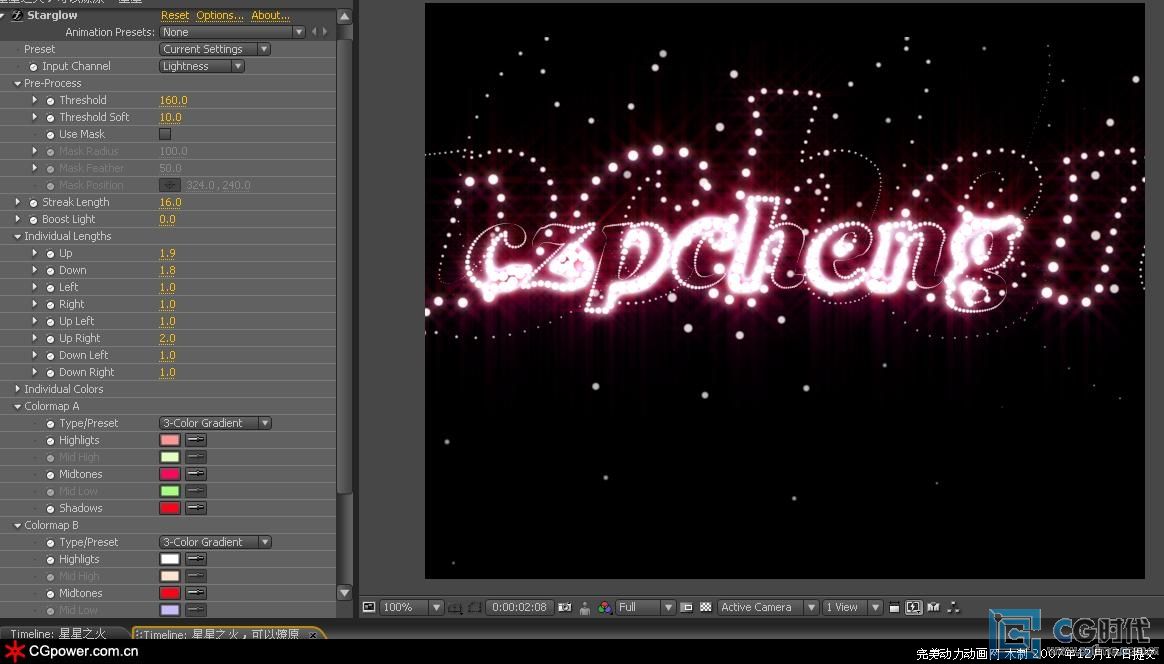Toggle the transparency grid checkerboard icon
This screenshot has height=664, width=1164.
(x=705, y=607)
